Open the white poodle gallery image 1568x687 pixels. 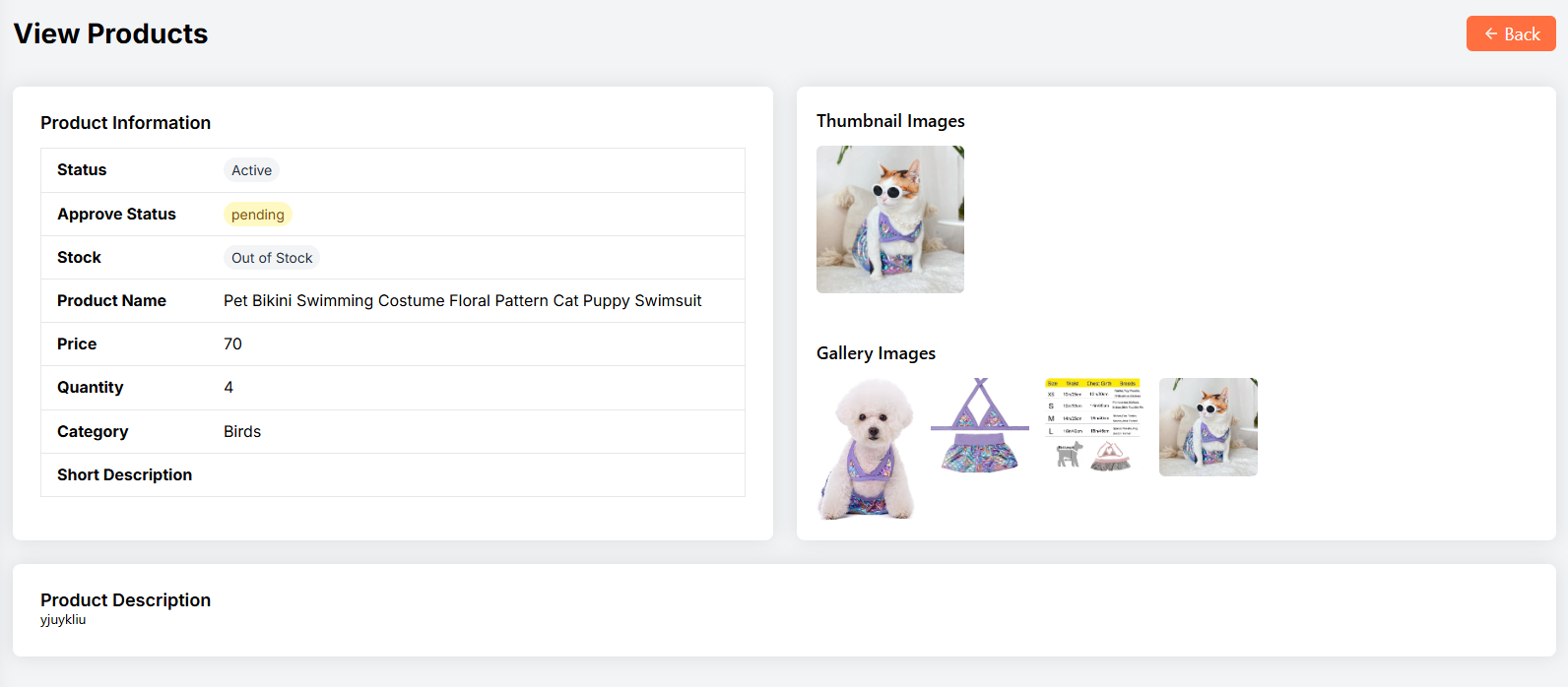866,449
